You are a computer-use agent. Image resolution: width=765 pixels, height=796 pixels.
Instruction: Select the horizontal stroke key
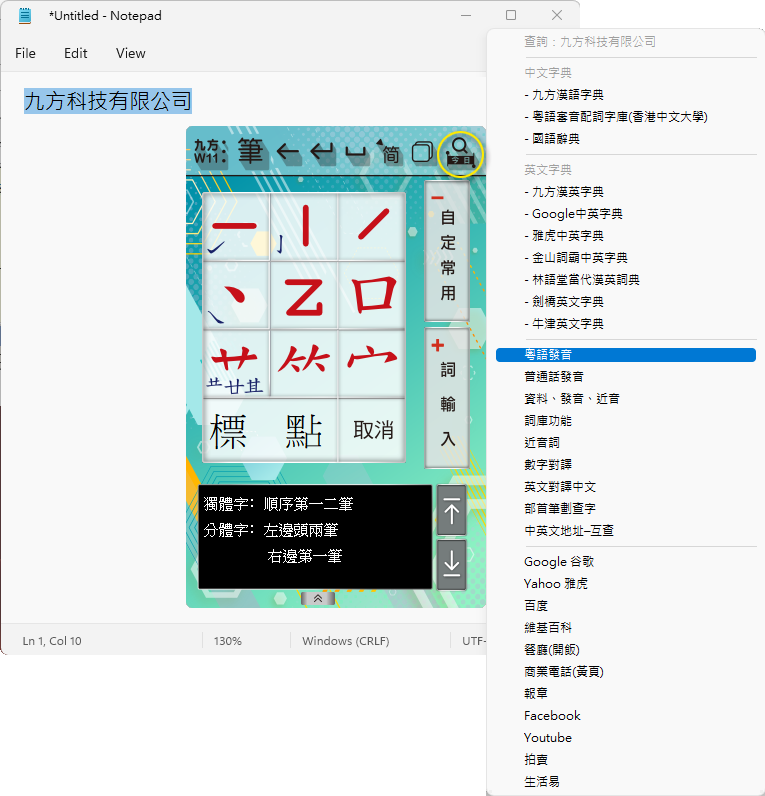click(236, 227)
